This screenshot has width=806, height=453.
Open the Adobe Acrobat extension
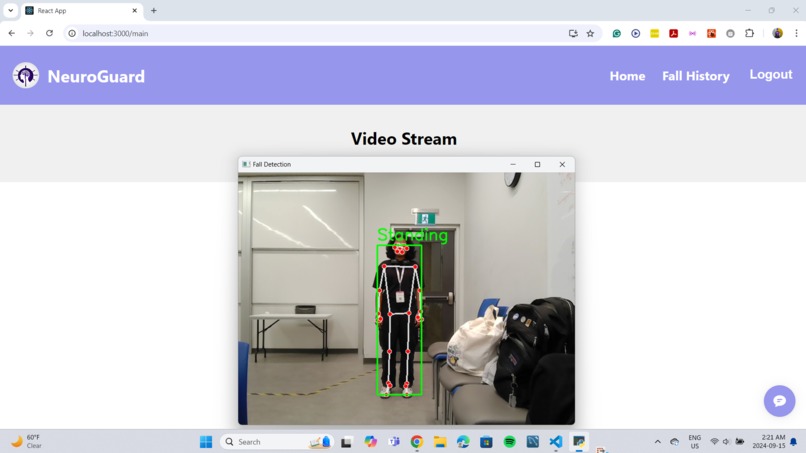click(673, 33)
